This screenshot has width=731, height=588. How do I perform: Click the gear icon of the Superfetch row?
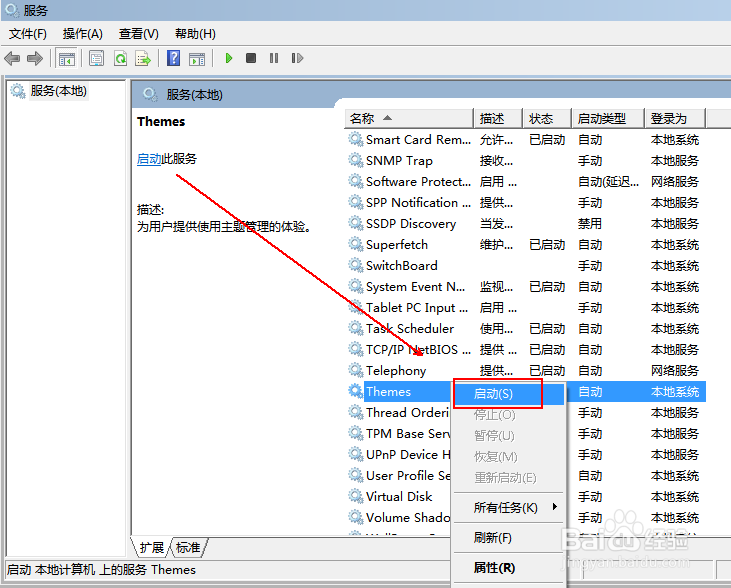click(356, 244)
